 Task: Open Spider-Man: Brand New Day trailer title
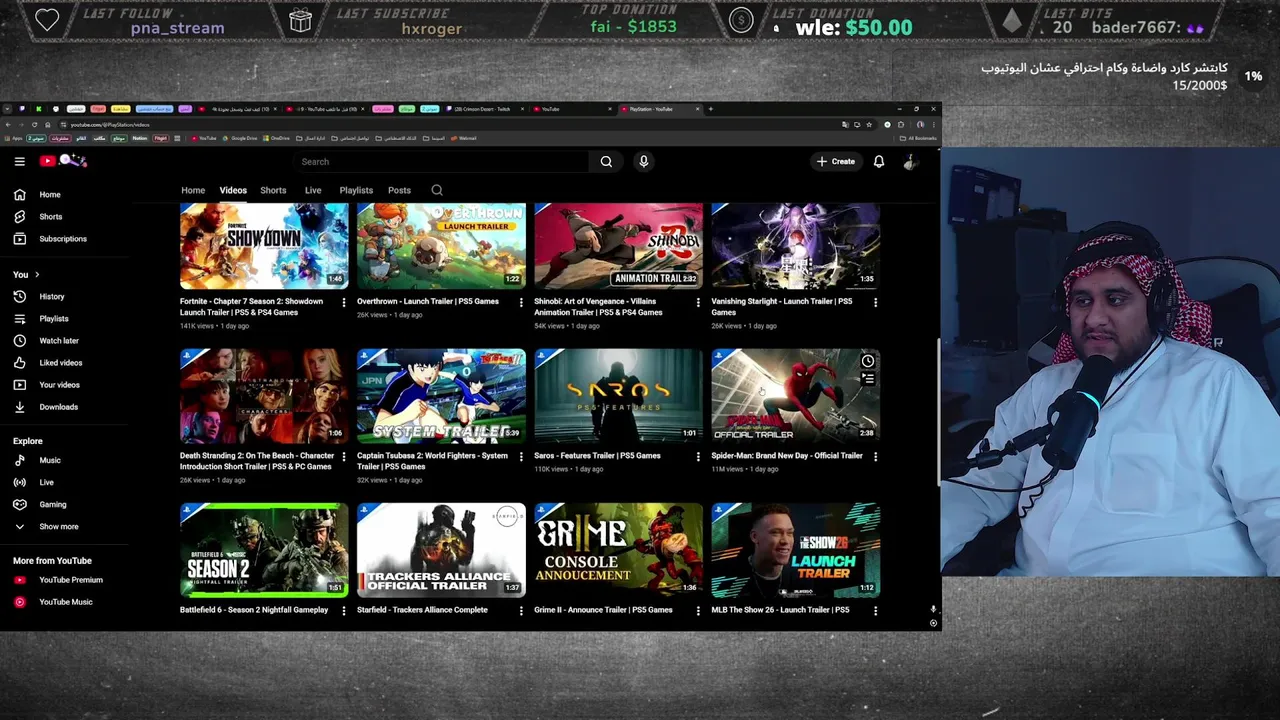pyautogui.click(x=787, y=456)
